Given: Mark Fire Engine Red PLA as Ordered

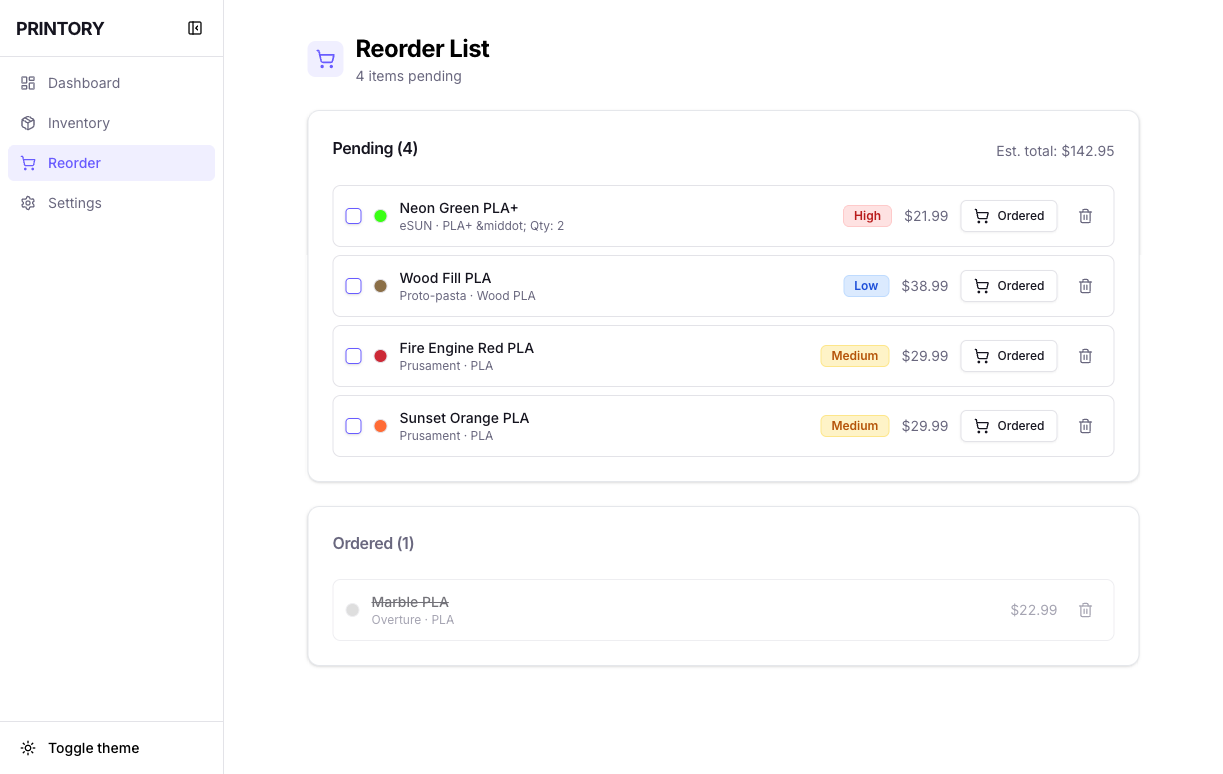Looking at the screenshot, I should point(1008,355).
